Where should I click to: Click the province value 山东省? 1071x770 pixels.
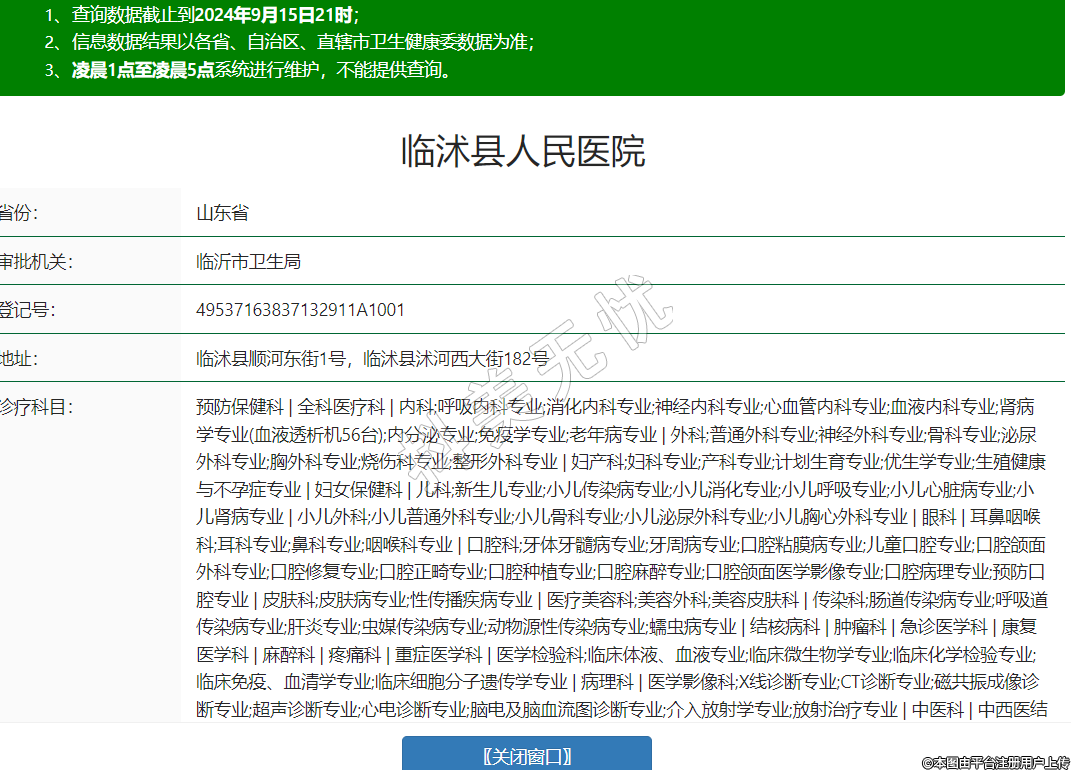pyautogui.click(x=222, y=213)
